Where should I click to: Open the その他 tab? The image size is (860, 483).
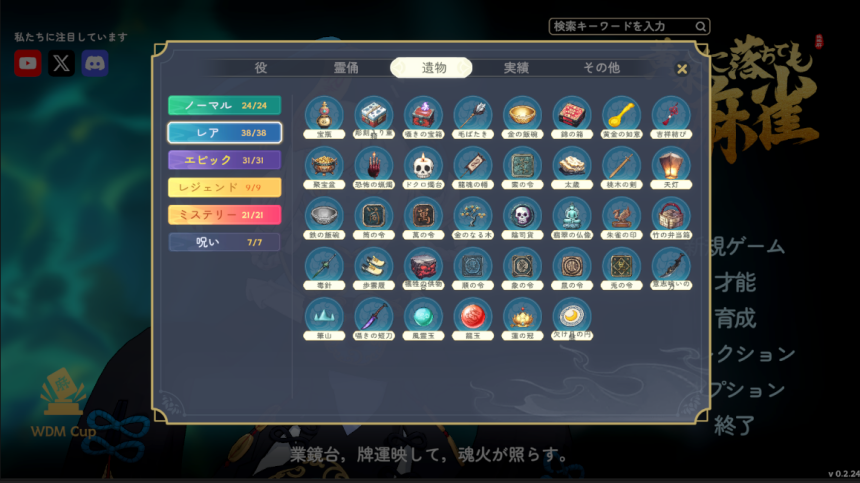[602, 67]
